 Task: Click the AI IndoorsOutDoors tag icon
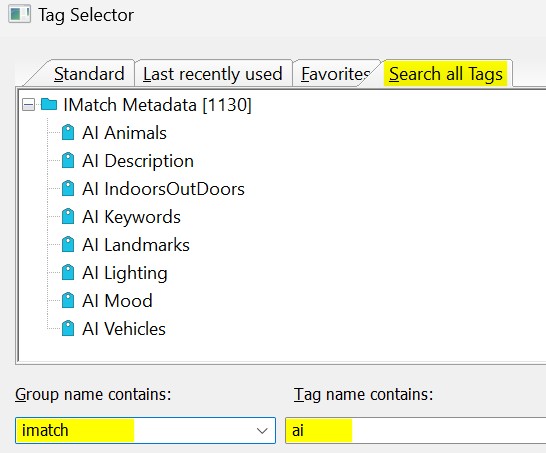tap(68, 189)
